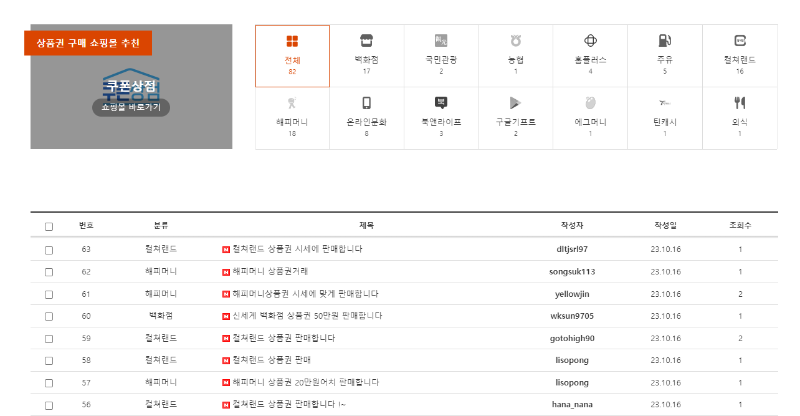Click the red N badge on post 60
The height and width of the screenshot is (416, 800).
coord(226,316)
